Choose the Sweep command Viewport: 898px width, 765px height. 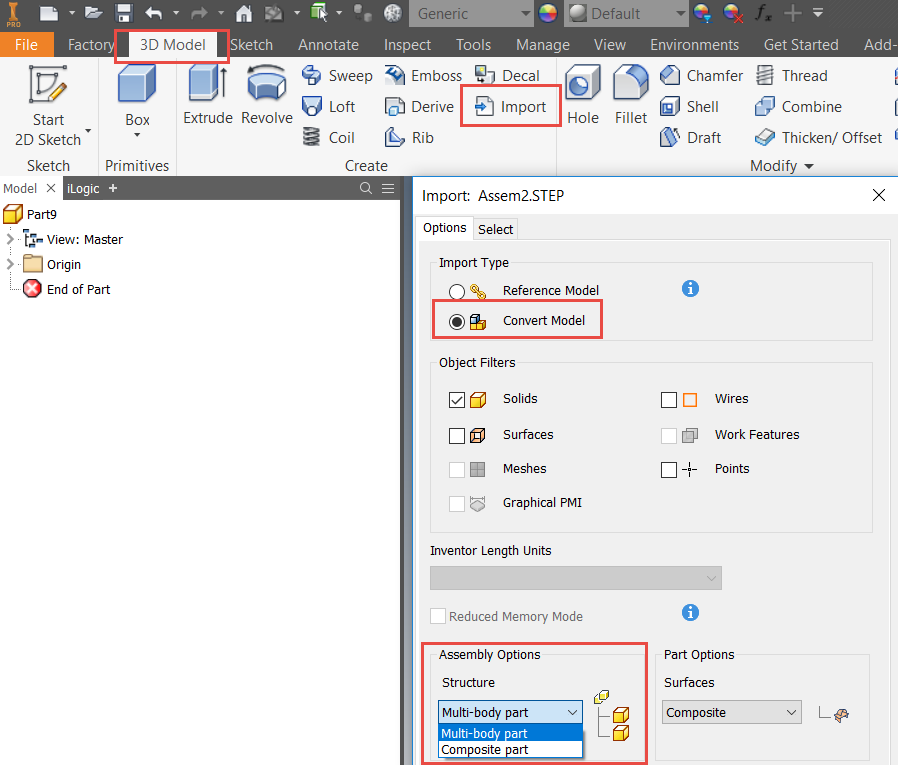coord(337,76)
